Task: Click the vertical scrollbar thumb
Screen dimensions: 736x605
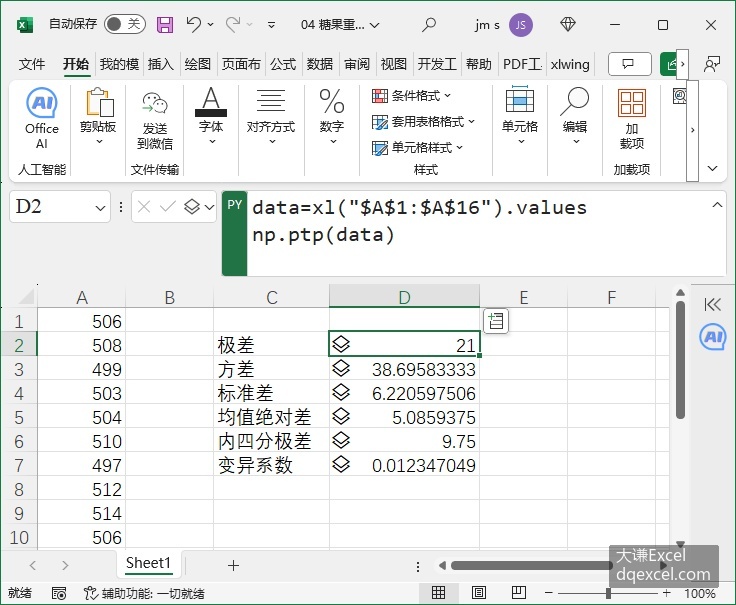Action: click(x=680, y=359)
